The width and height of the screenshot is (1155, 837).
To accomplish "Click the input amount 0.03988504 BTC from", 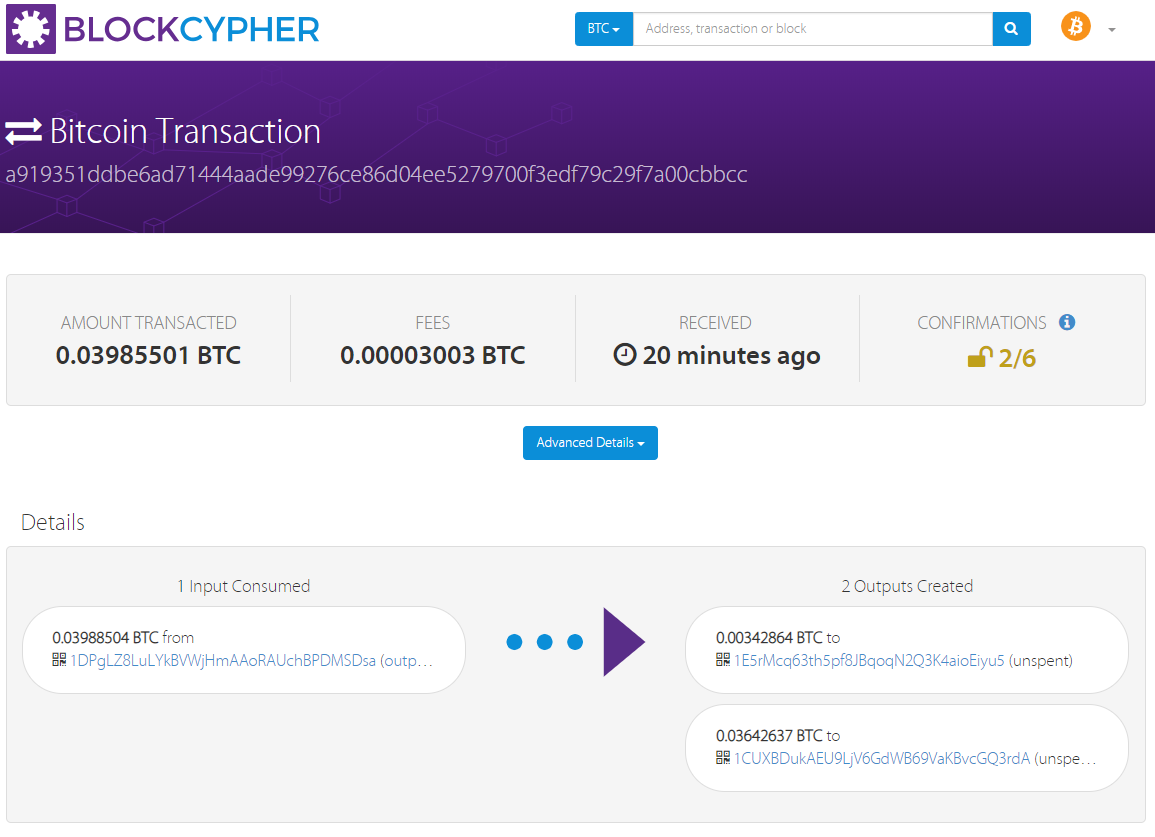I will pyautogui.click(x=123, y=637).
